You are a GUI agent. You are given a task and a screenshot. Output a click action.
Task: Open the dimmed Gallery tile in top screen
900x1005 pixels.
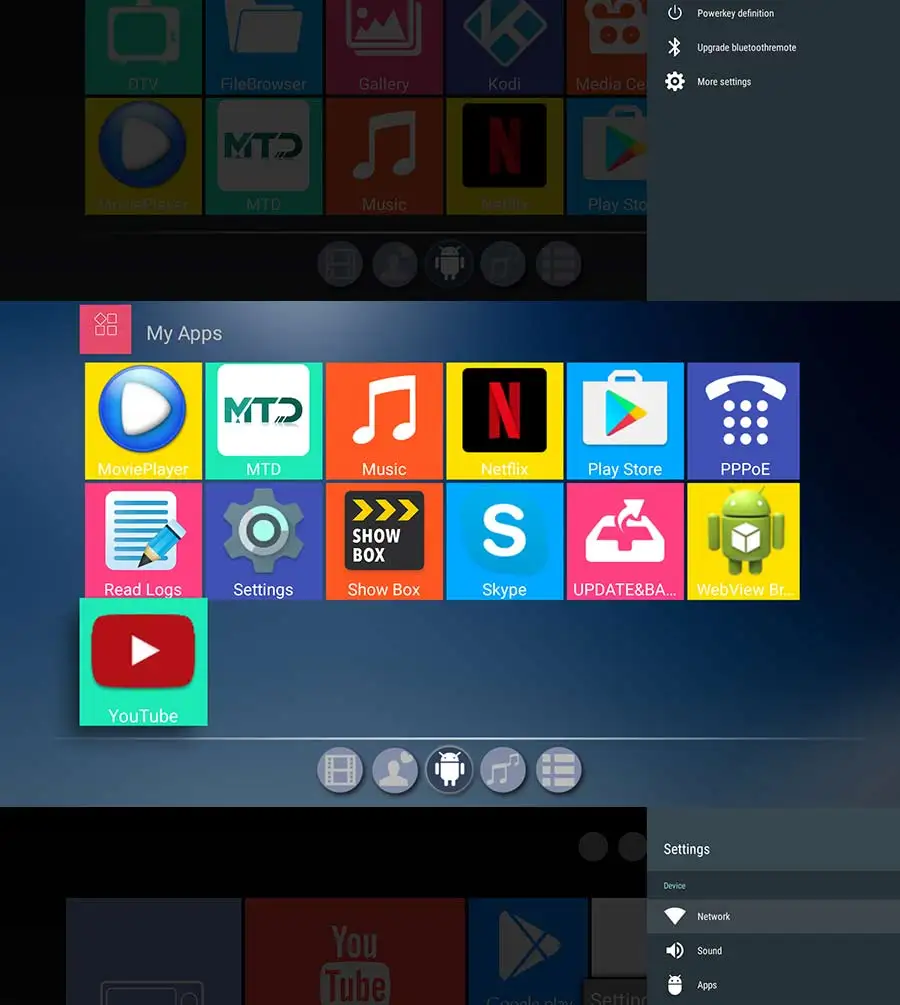[x=384, y=47]
